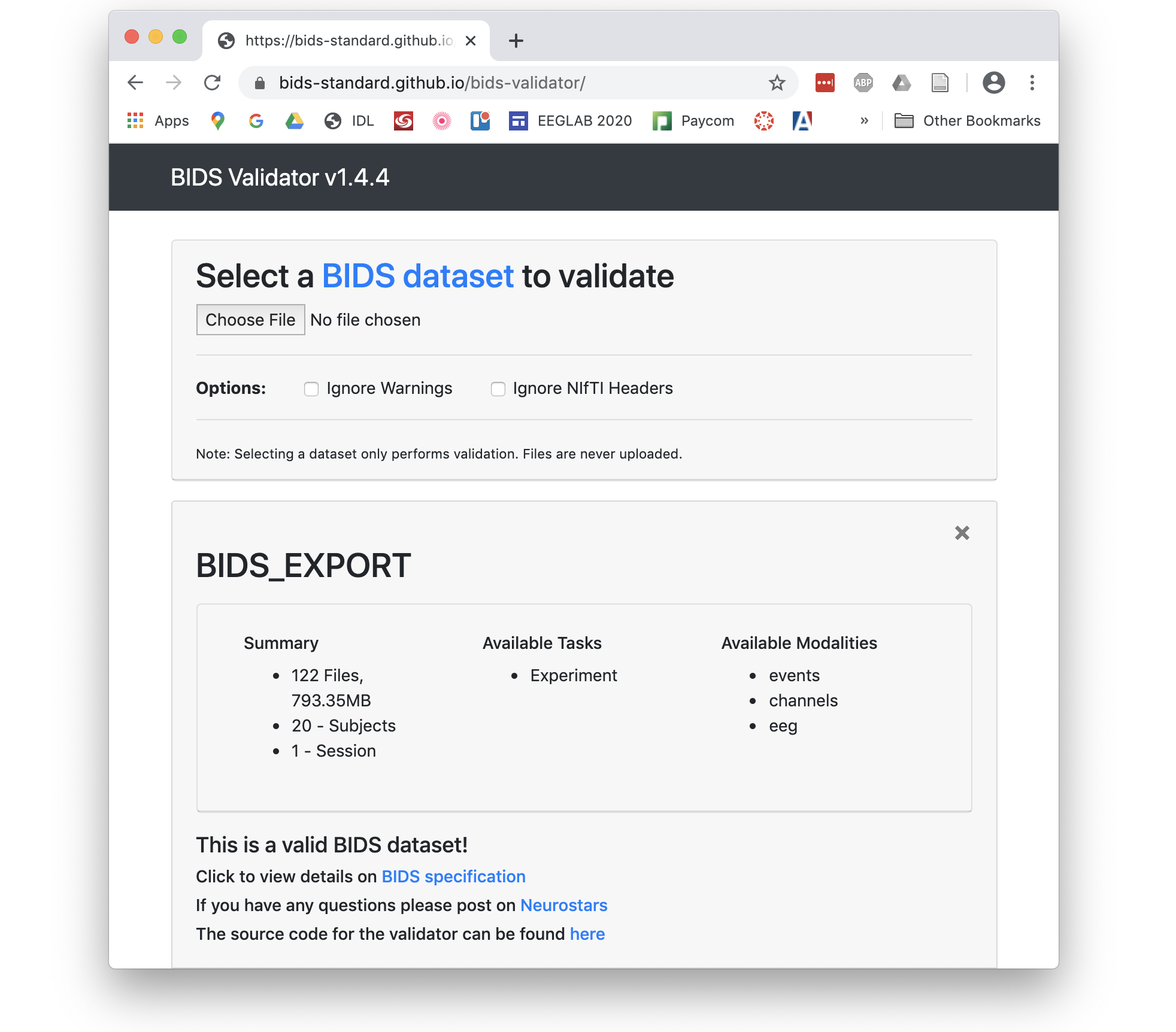Reload the page with the refresh icon

coord(213,83)
